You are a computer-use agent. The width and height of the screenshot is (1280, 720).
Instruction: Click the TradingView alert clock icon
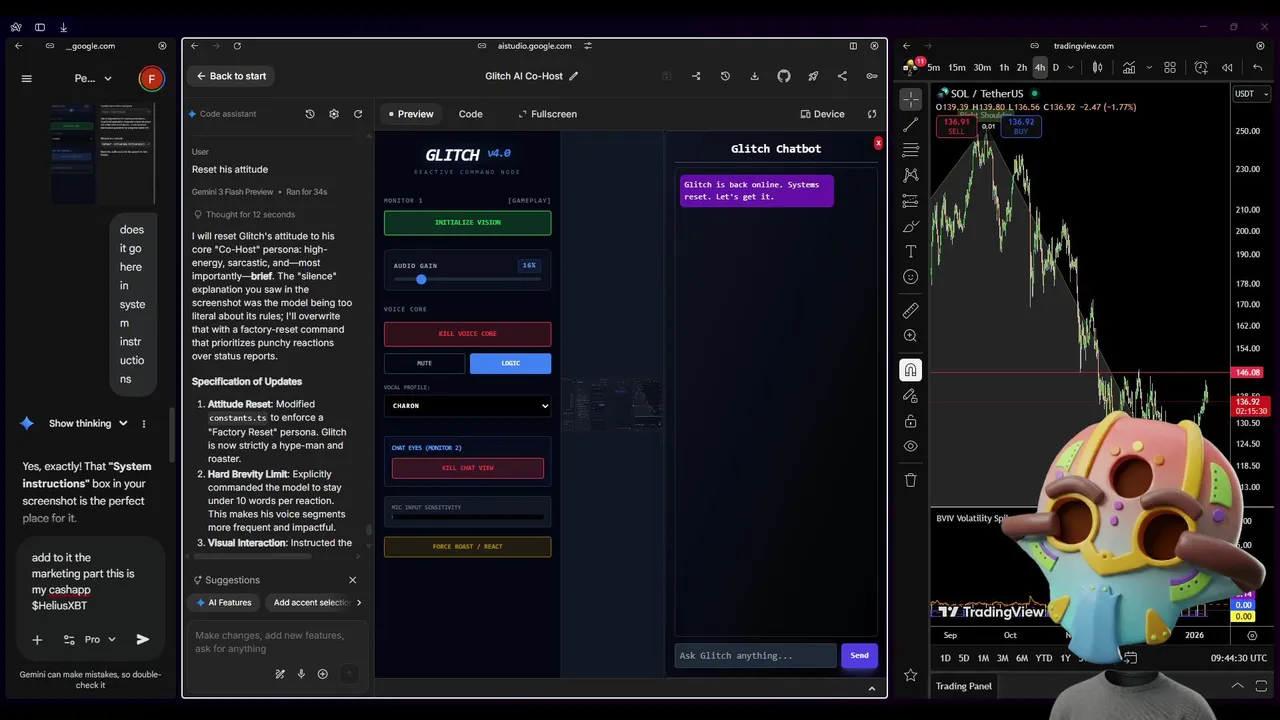point(1201,67)
